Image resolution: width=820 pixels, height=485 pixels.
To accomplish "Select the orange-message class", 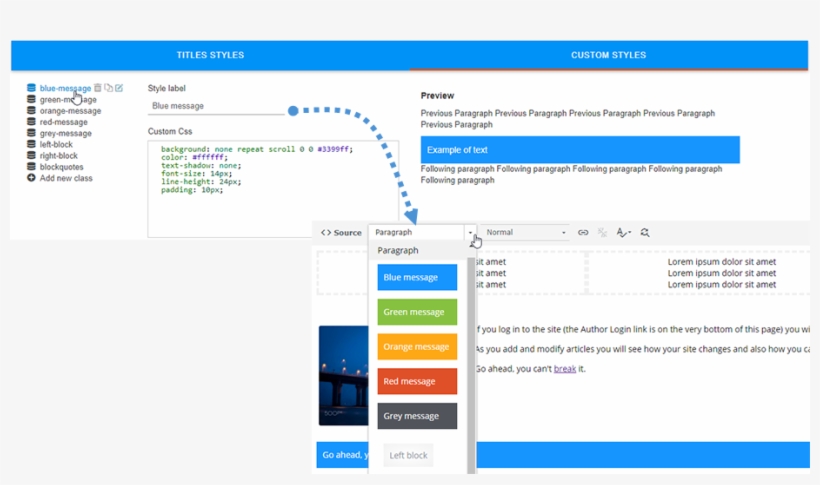I will [71, 111].
